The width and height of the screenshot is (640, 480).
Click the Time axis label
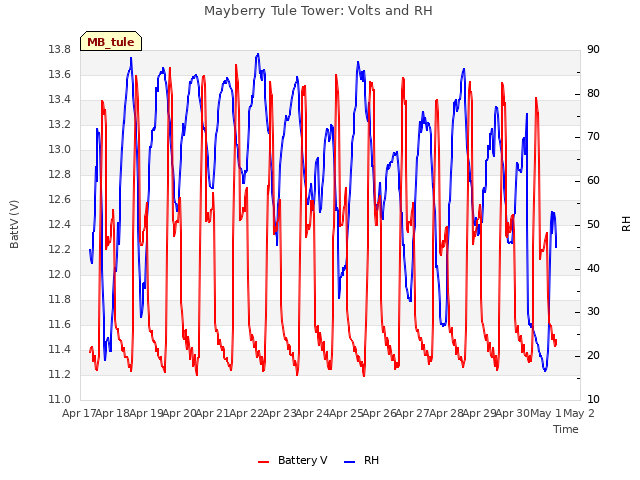click(566, 429)
